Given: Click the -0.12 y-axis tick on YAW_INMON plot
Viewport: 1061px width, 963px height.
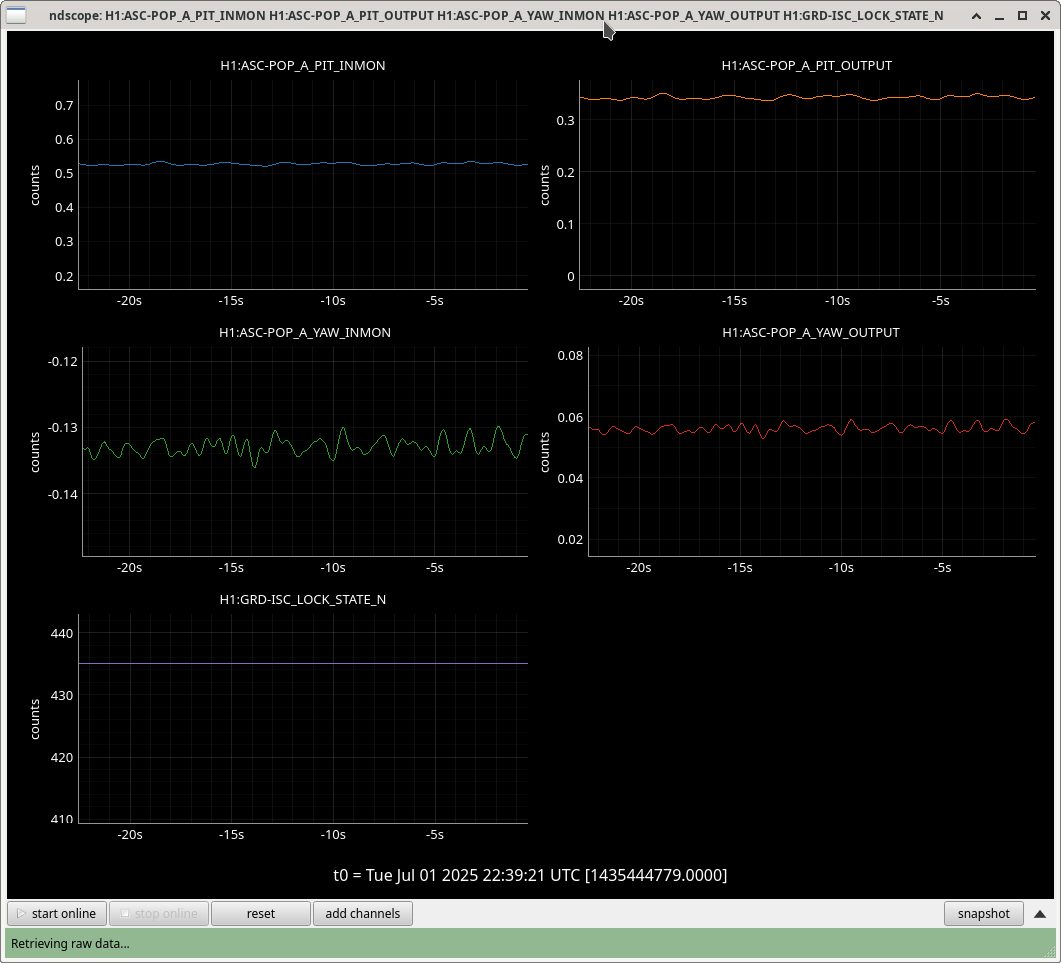Looking at the screenshot, I should pos(63,361).
